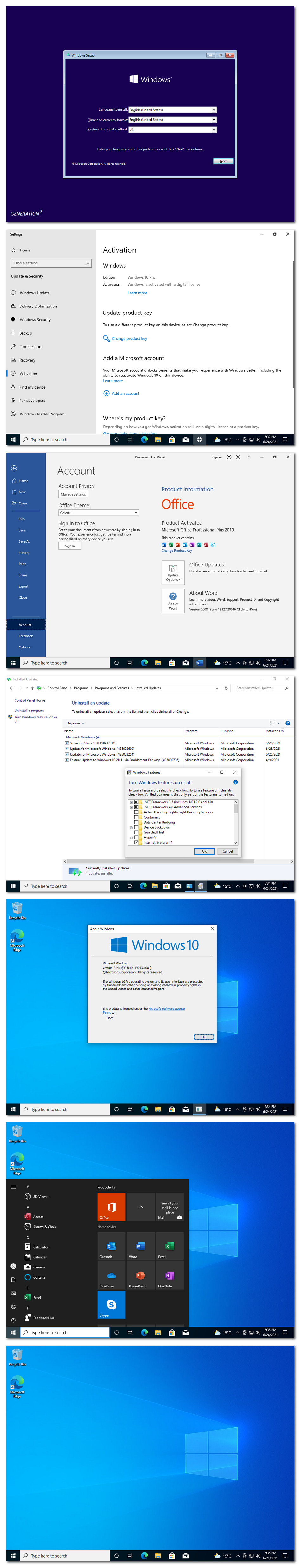Enable the Hyper-V checkbox
Image resolution: width=301 pixels, height=1568 pixels.
136,838
